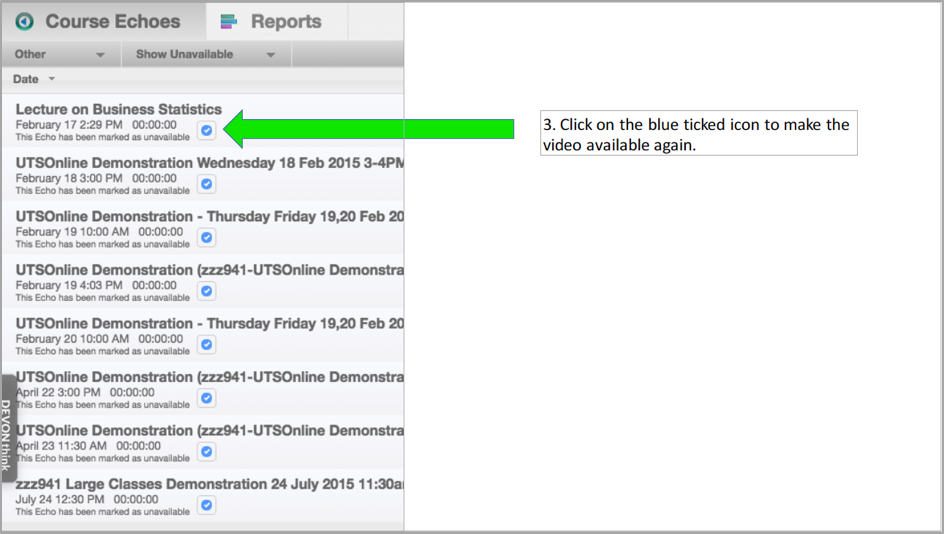Click blue tick for July 24 12:30 PM echo
The height and width of the screenshot is (534, 944).
(206, 505)
